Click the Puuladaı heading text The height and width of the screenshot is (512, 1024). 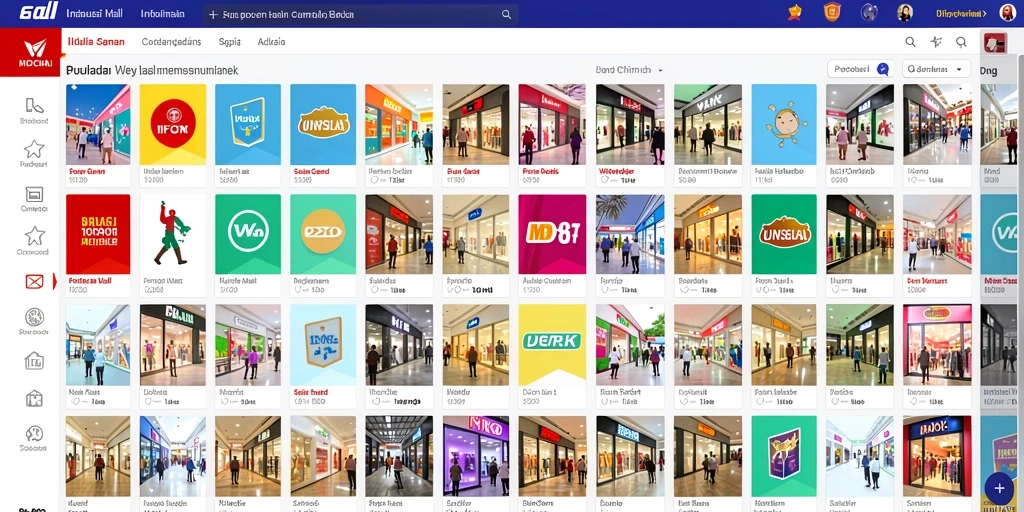point(89,70)
